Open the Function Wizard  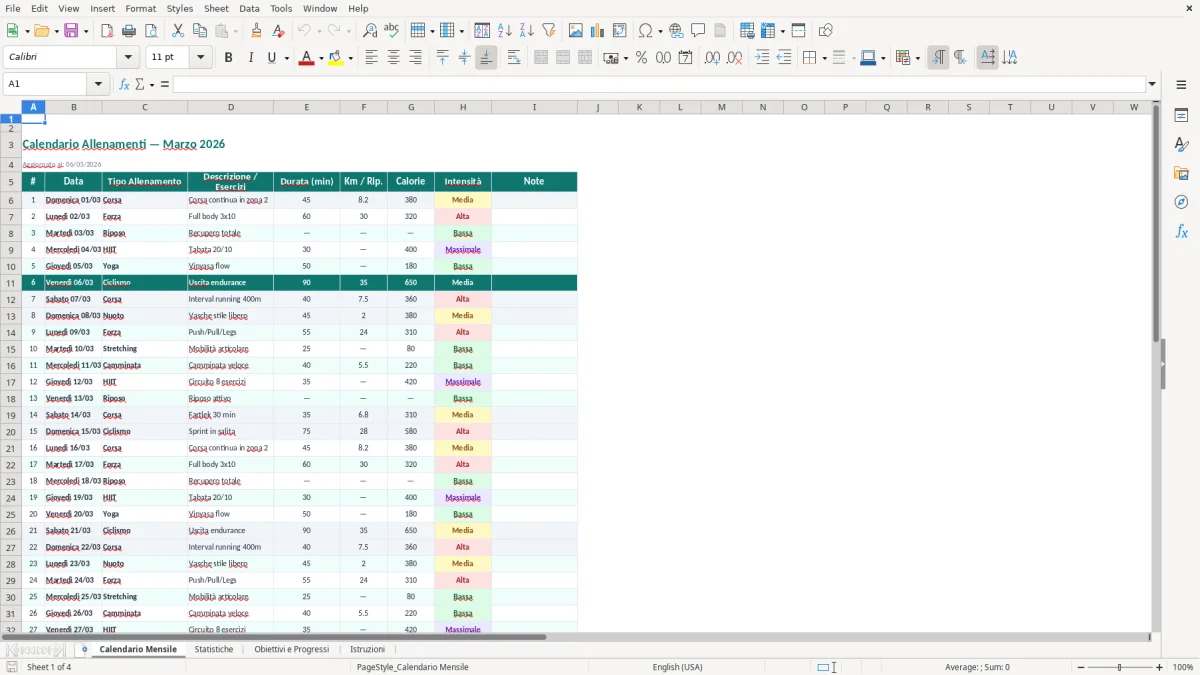click(124, 84)
